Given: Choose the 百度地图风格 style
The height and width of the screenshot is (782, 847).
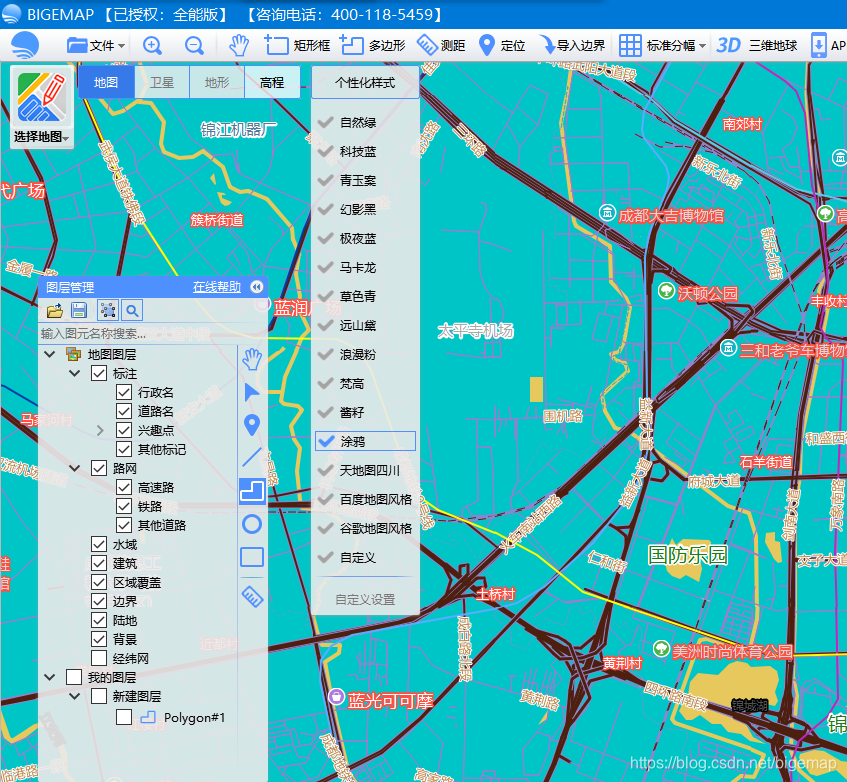Looking at the screenshot, I should click(375, 500).
